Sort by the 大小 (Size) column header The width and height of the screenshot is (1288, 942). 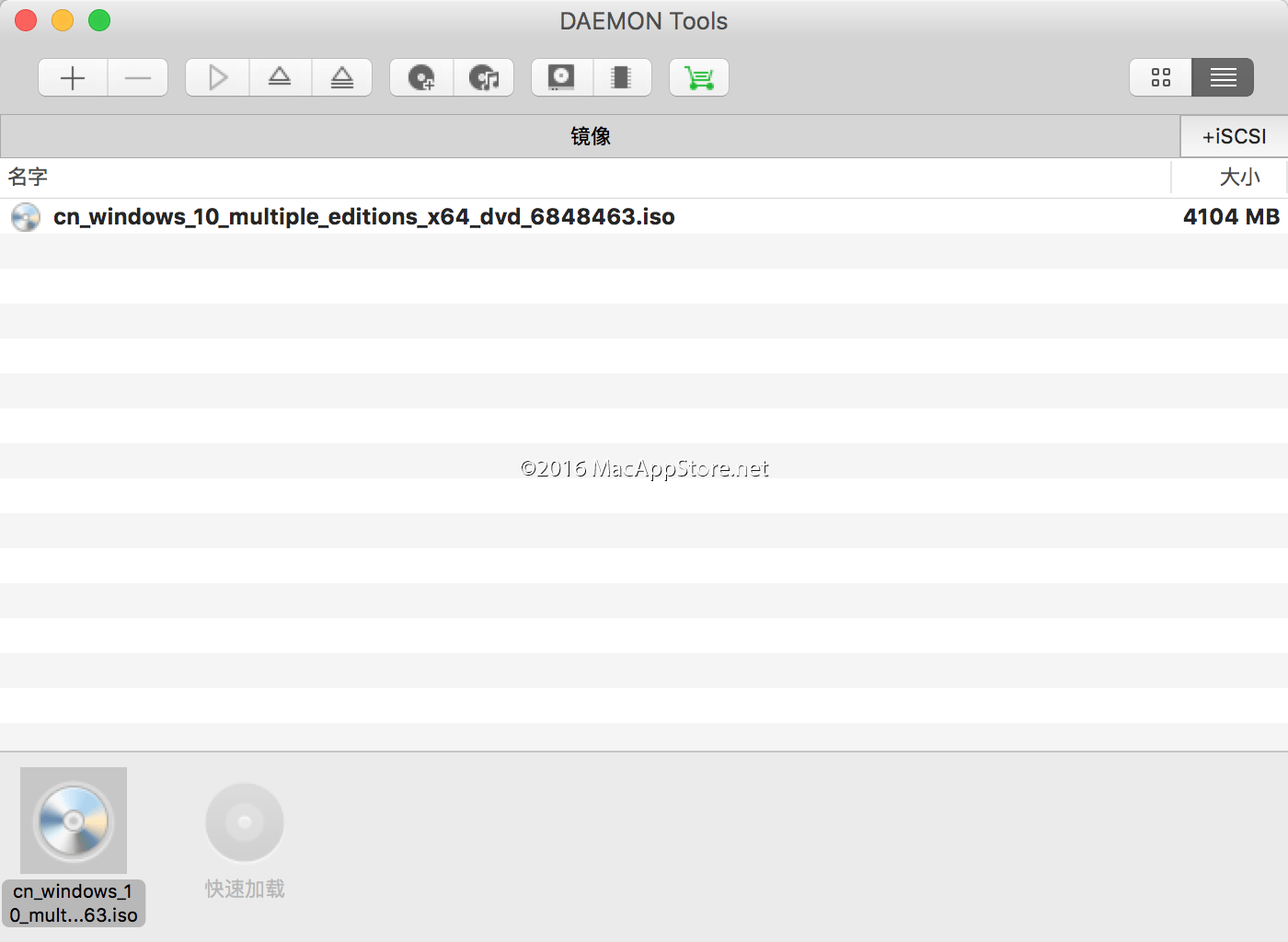click(x=1239, y=178)
